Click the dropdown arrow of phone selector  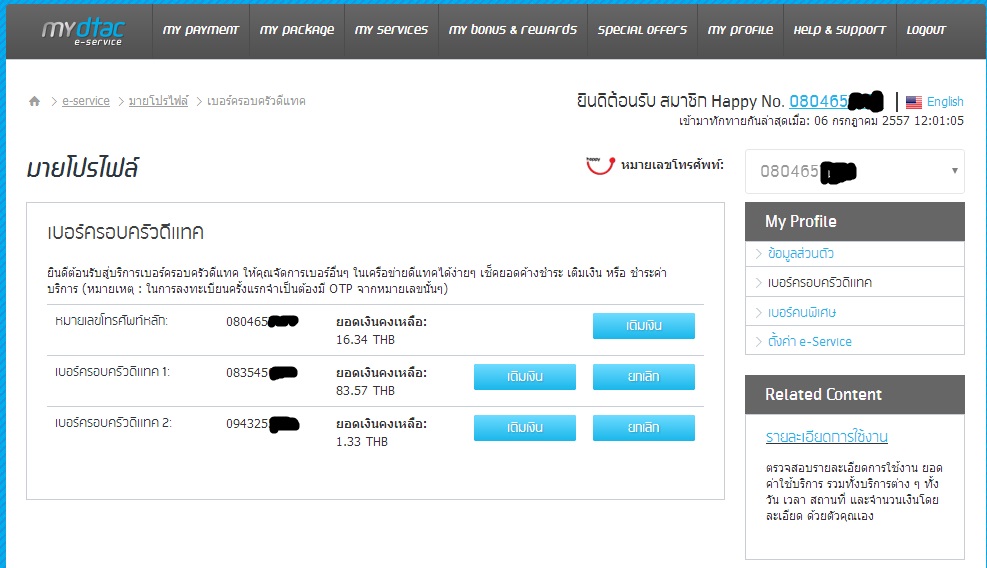point(954,171)
